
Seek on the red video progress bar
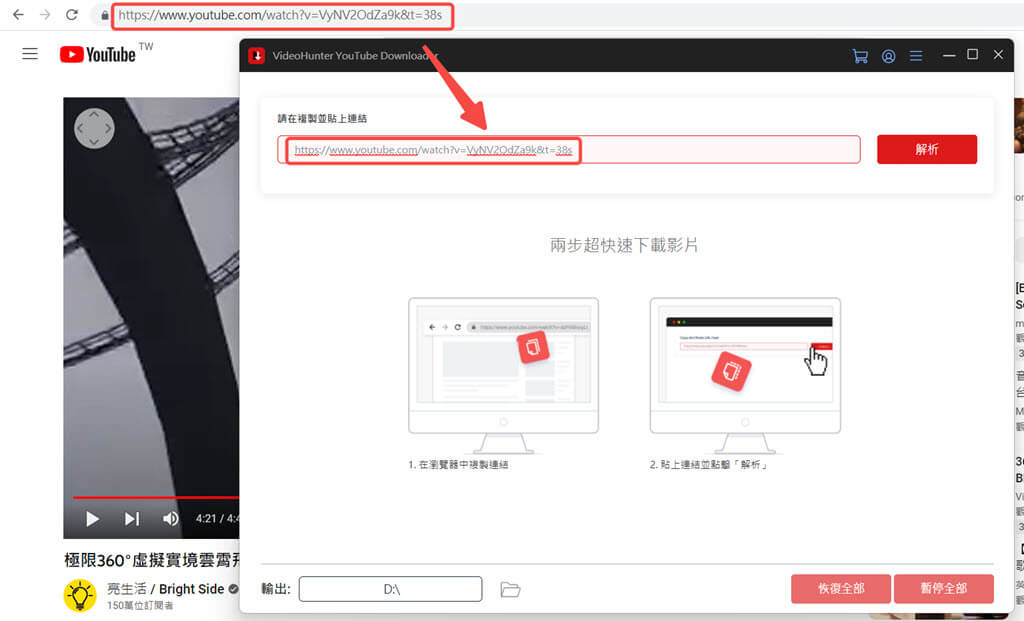[x=155, y=498]
